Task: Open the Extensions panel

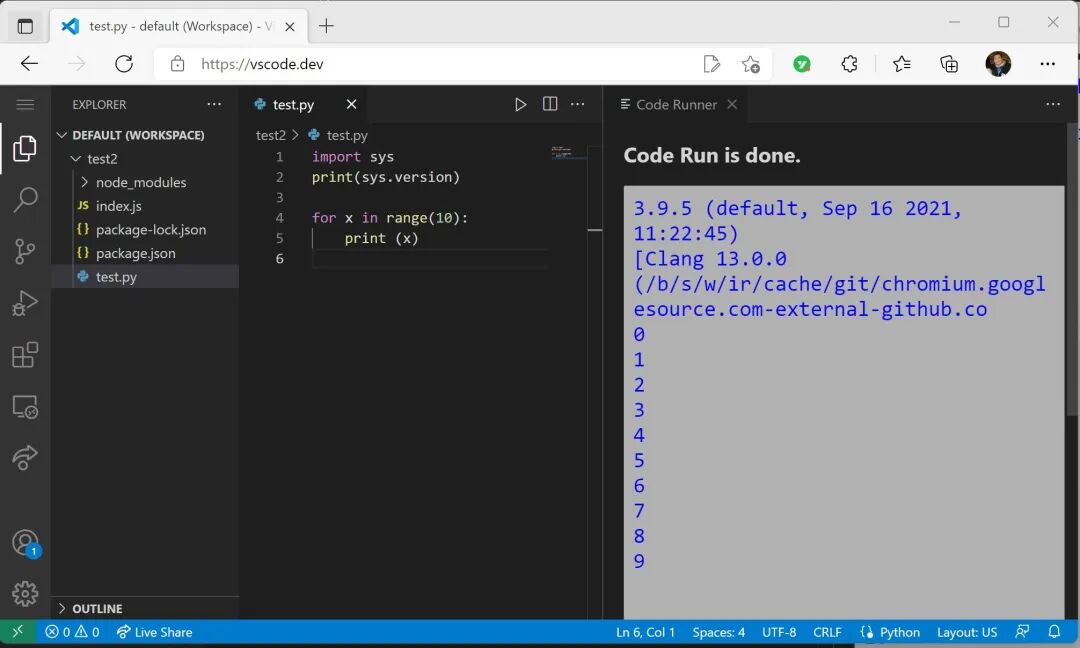Action: click(25, 356)
